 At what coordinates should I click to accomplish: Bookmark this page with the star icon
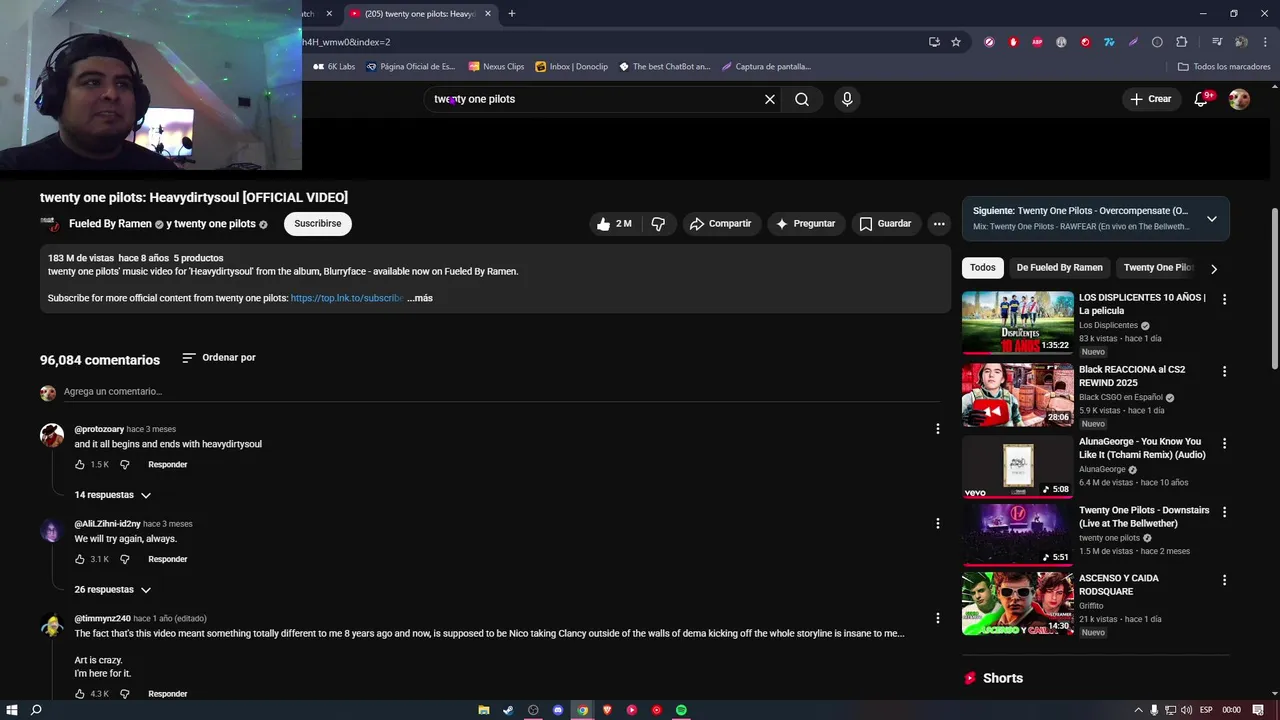click(956, 42)
